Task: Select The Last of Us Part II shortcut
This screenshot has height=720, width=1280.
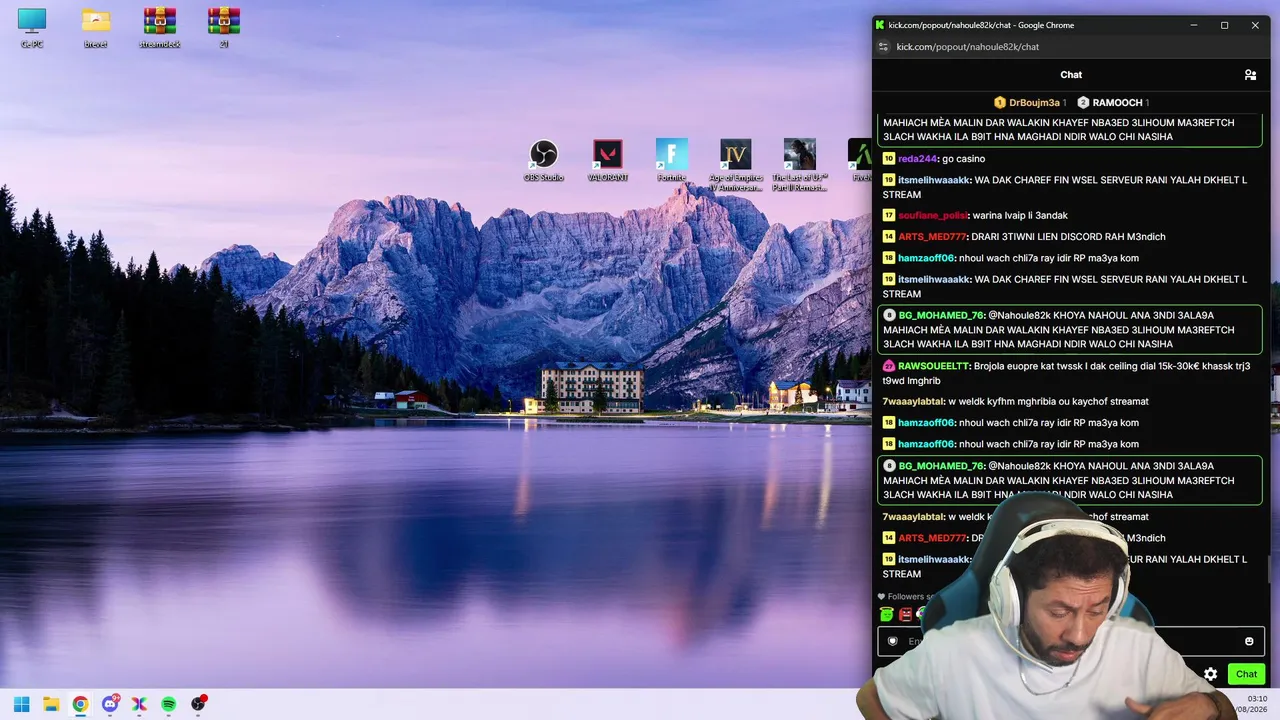Action: pyautogui.click(x=800, y=165)
